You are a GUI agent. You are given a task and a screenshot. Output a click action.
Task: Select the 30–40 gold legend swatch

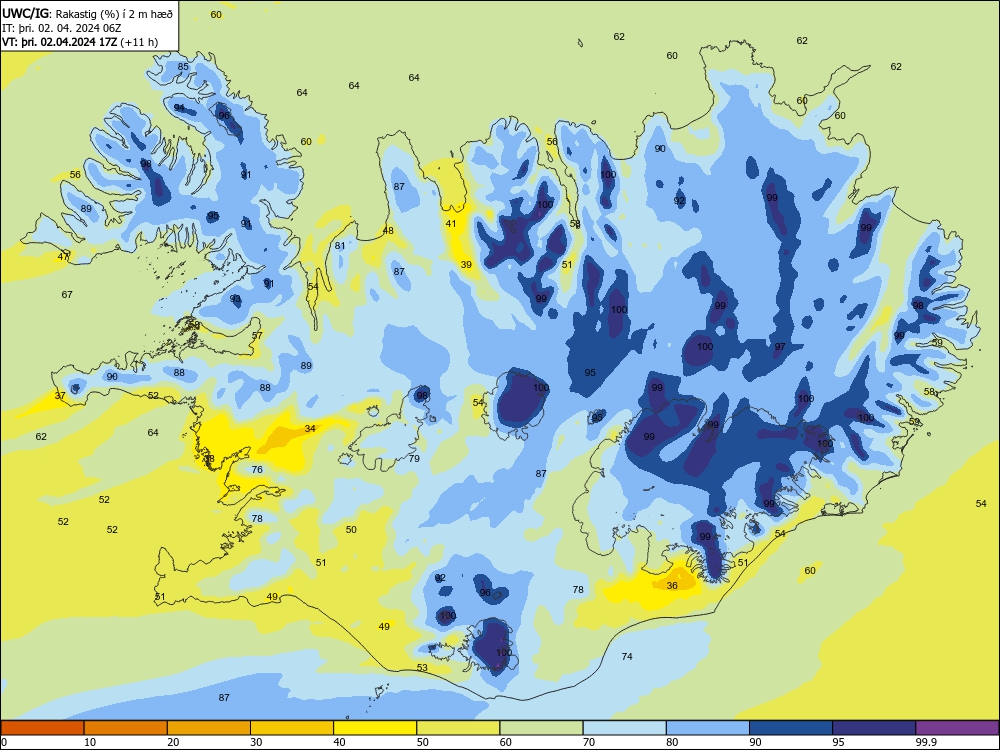(x=292, y=728)
